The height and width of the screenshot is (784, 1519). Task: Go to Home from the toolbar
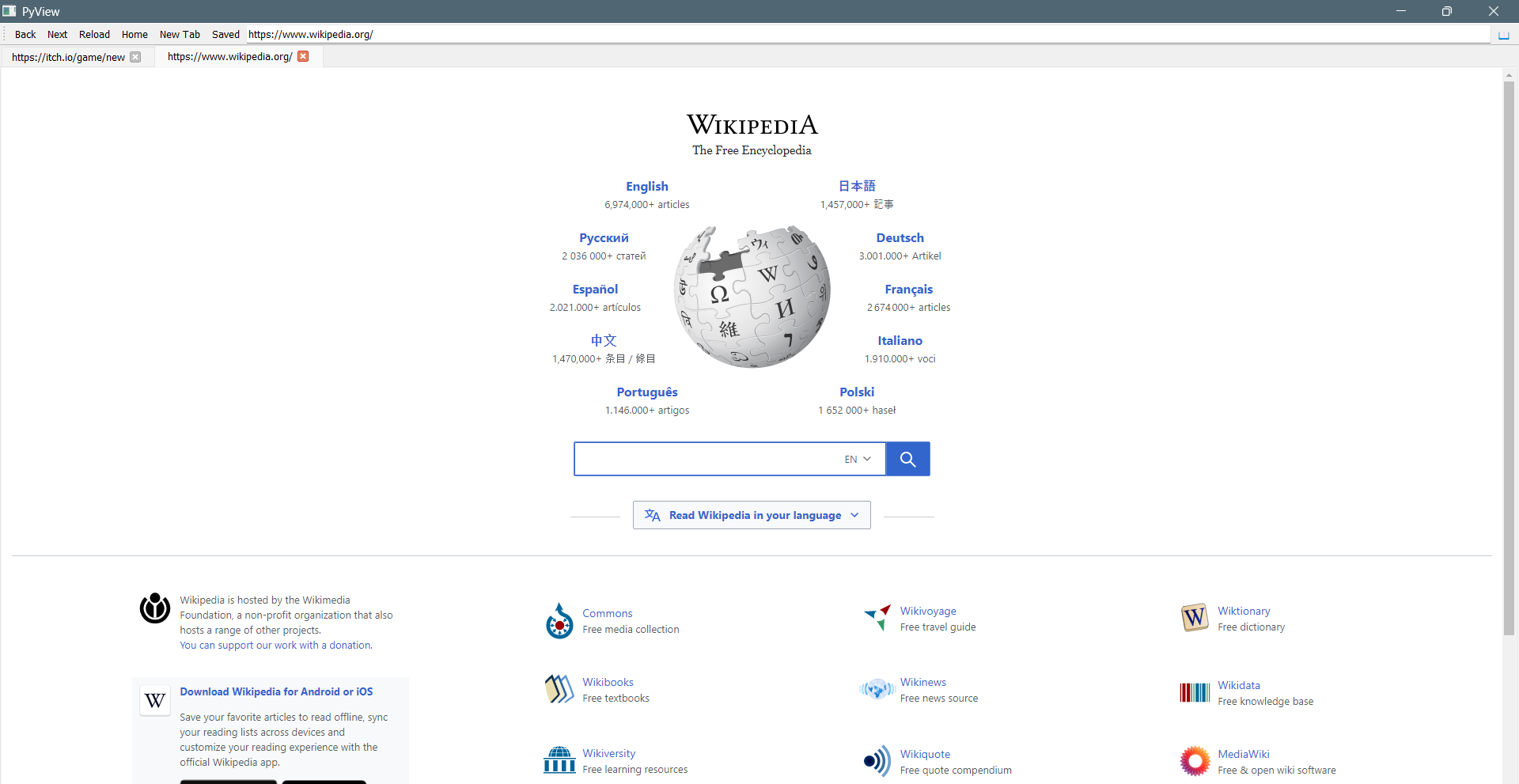134,34
